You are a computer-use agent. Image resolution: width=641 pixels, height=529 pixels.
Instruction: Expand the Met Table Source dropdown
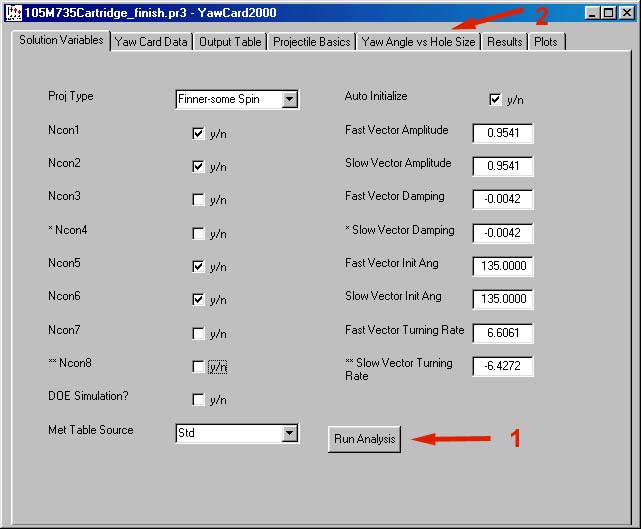[289, 433]
